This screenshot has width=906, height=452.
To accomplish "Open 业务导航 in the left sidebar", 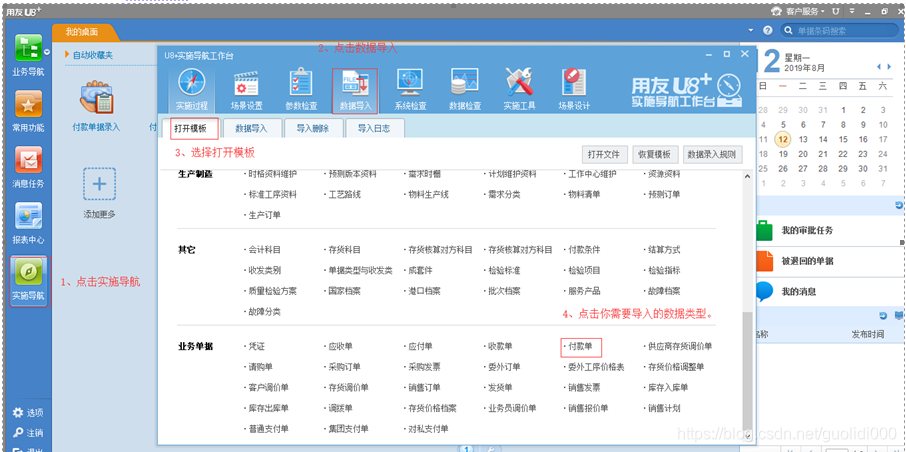I will pos(28,55).
